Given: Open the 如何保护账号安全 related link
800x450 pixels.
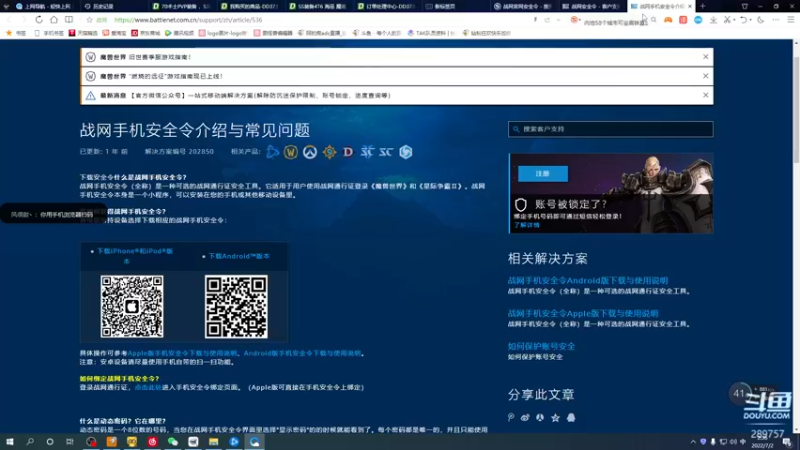Looking at the screenshot, I should (541, 346).
